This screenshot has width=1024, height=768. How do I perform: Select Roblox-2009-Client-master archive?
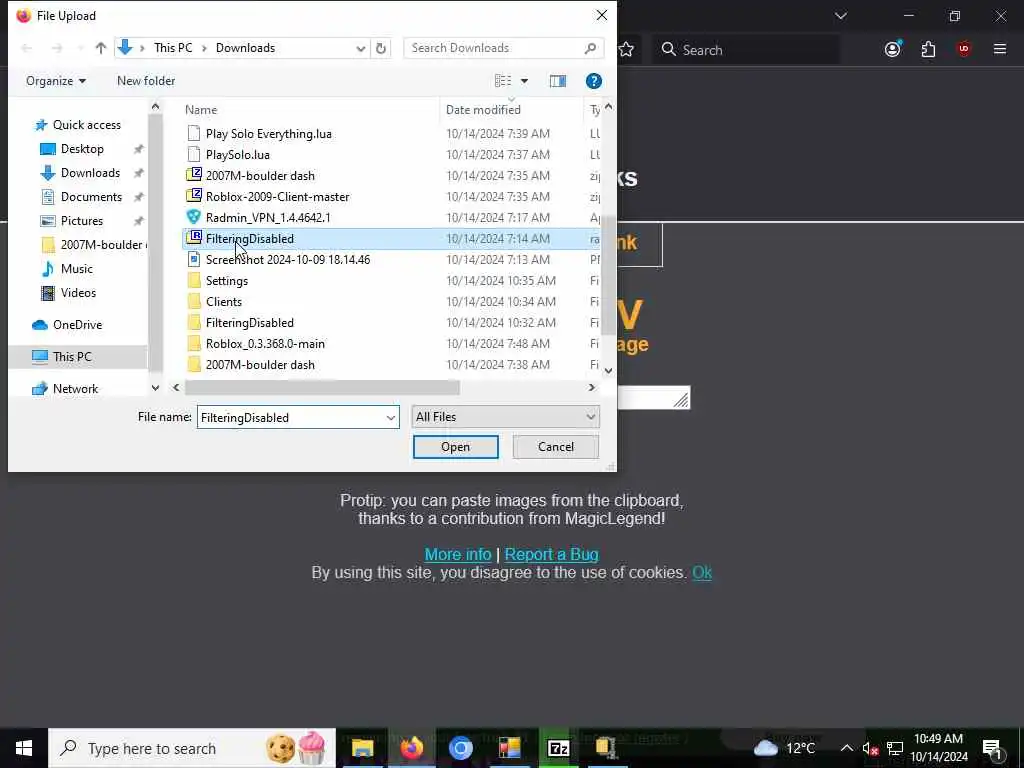(277, 197)
